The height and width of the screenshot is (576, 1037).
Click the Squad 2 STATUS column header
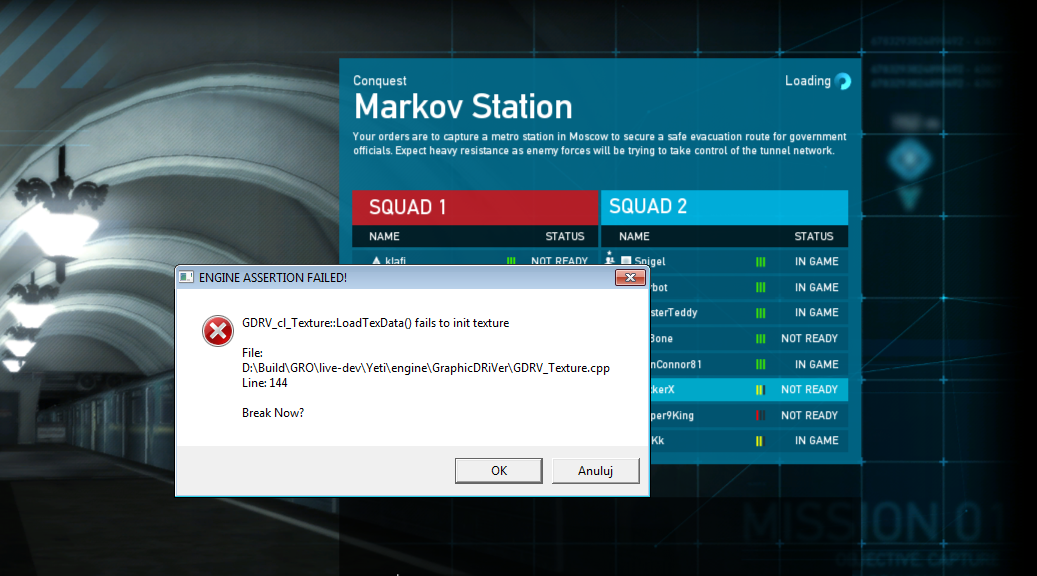(813, 236)
